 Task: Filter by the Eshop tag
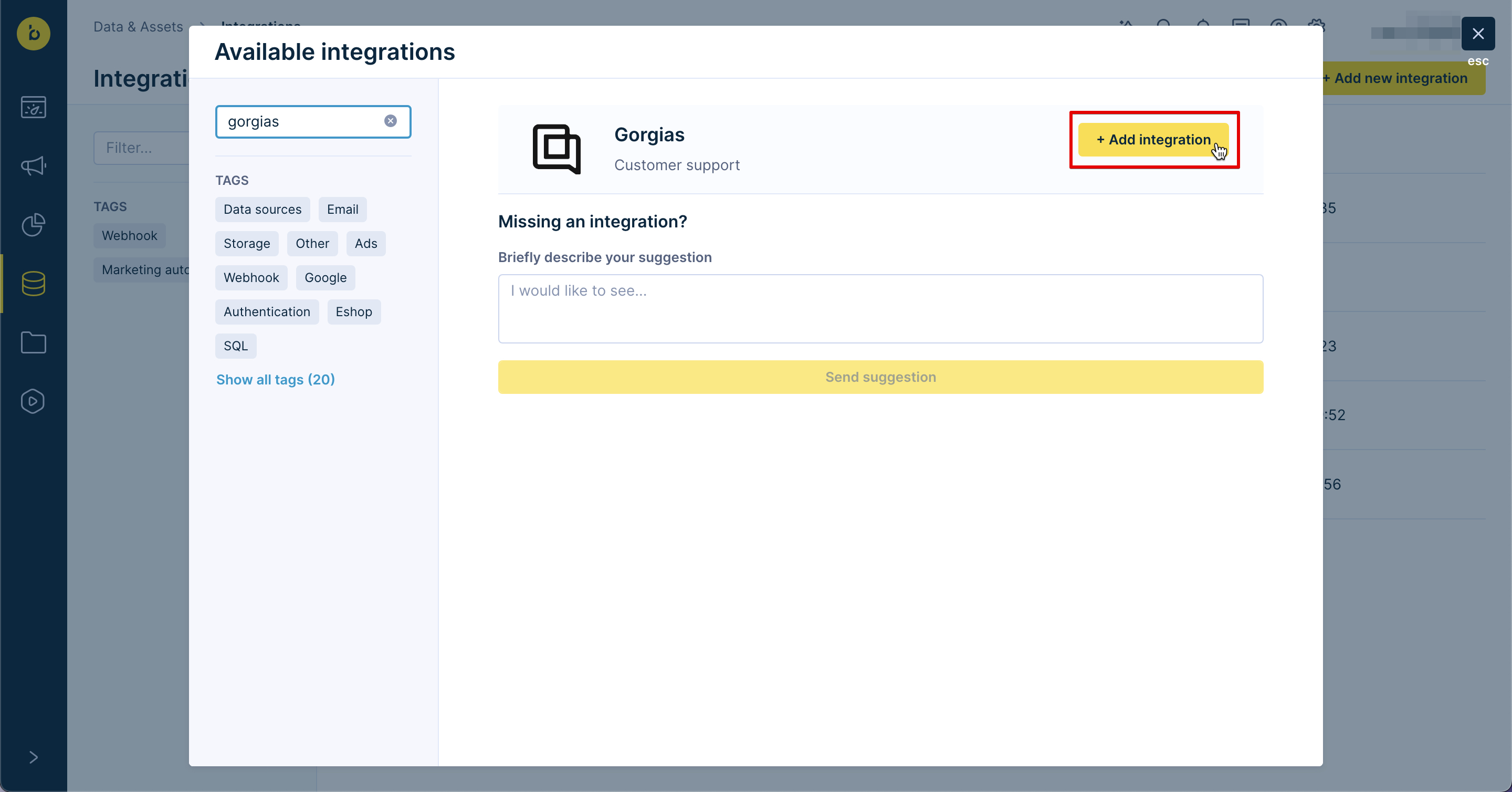354,312
